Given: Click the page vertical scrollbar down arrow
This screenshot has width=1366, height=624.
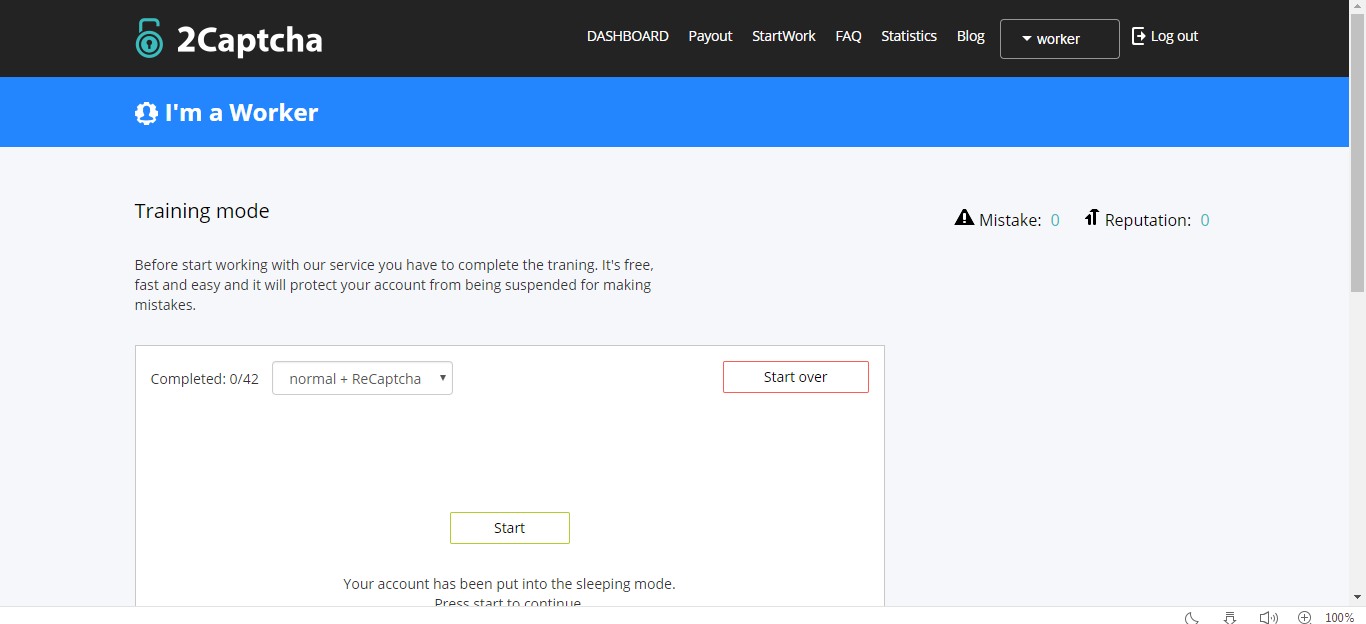Looking at the screenshot, I should [1357, 597].
